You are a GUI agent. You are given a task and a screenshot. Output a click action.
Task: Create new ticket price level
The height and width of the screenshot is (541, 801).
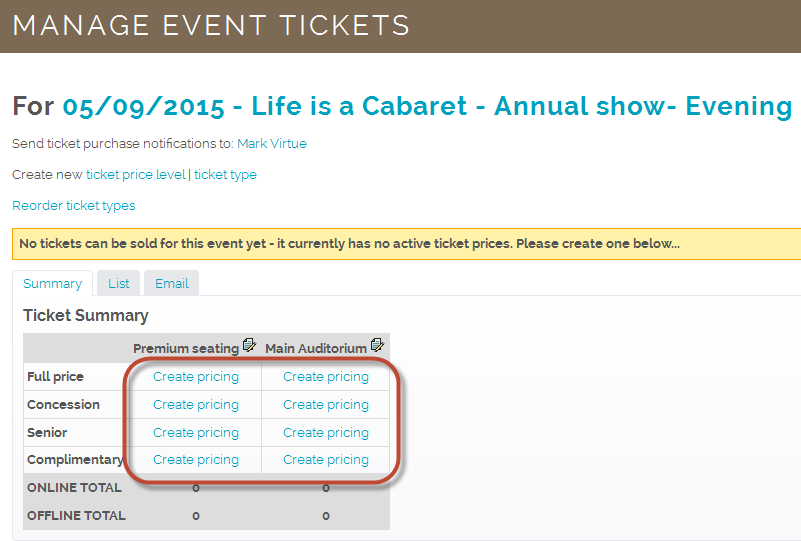click(x=136, y=175)
